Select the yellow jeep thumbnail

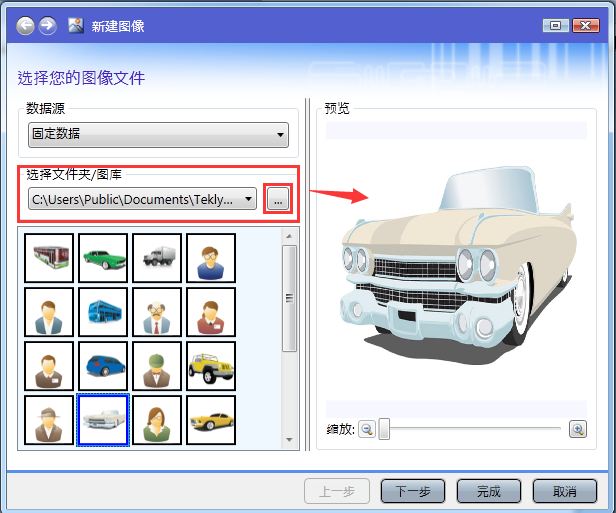click(x=211, y=366)
